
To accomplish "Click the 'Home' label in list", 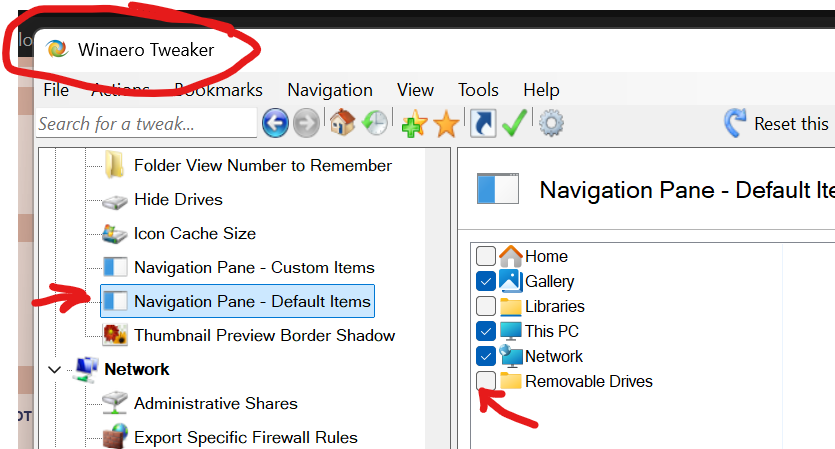I will coord(546,256).
